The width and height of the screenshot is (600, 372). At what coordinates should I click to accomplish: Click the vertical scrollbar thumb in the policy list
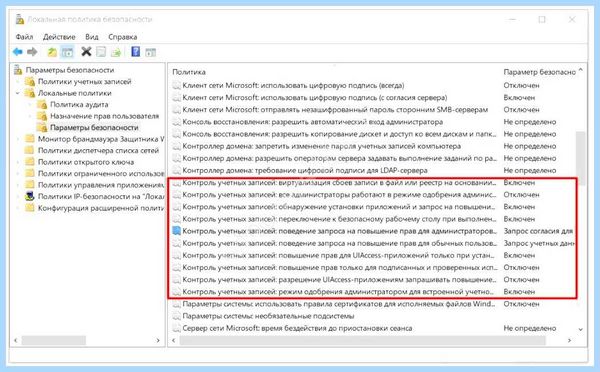coord(580,158)
